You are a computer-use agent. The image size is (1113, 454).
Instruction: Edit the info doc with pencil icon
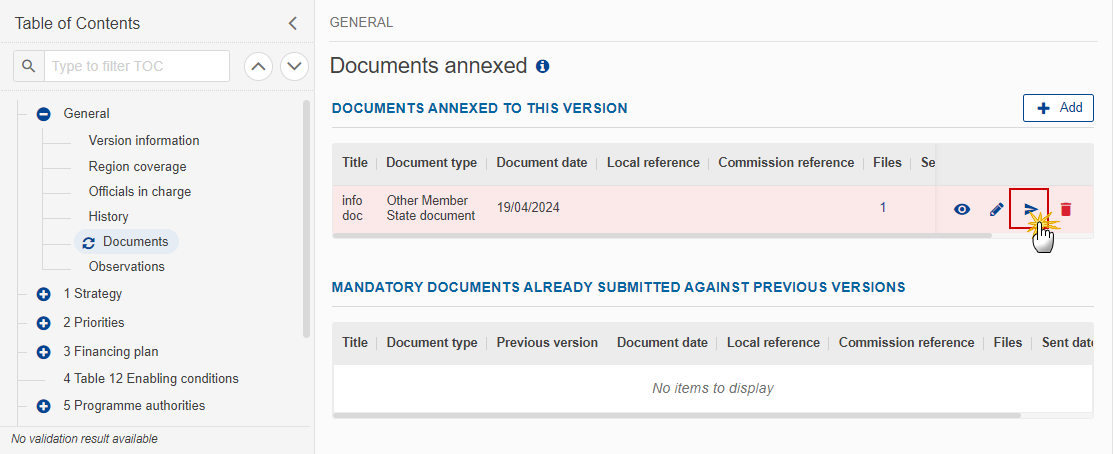(997, 209)
